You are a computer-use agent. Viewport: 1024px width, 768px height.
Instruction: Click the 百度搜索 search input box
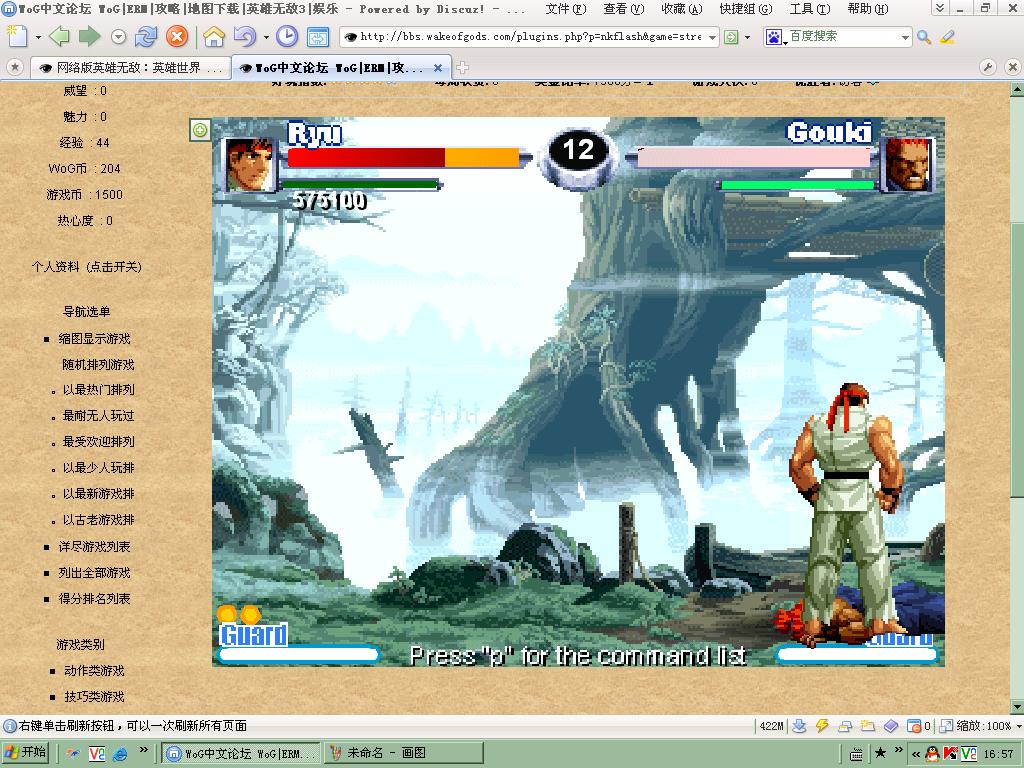click(x=842, y=37)
